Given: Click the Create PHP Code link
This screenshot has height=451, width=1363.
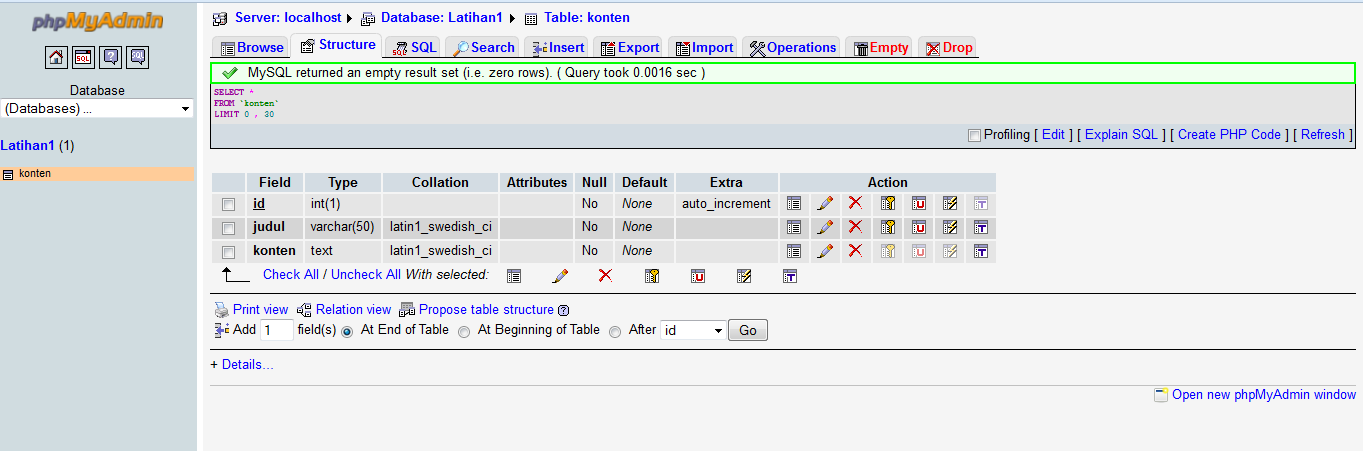Looking at the screenshot, I should [x=1229, y=135].
